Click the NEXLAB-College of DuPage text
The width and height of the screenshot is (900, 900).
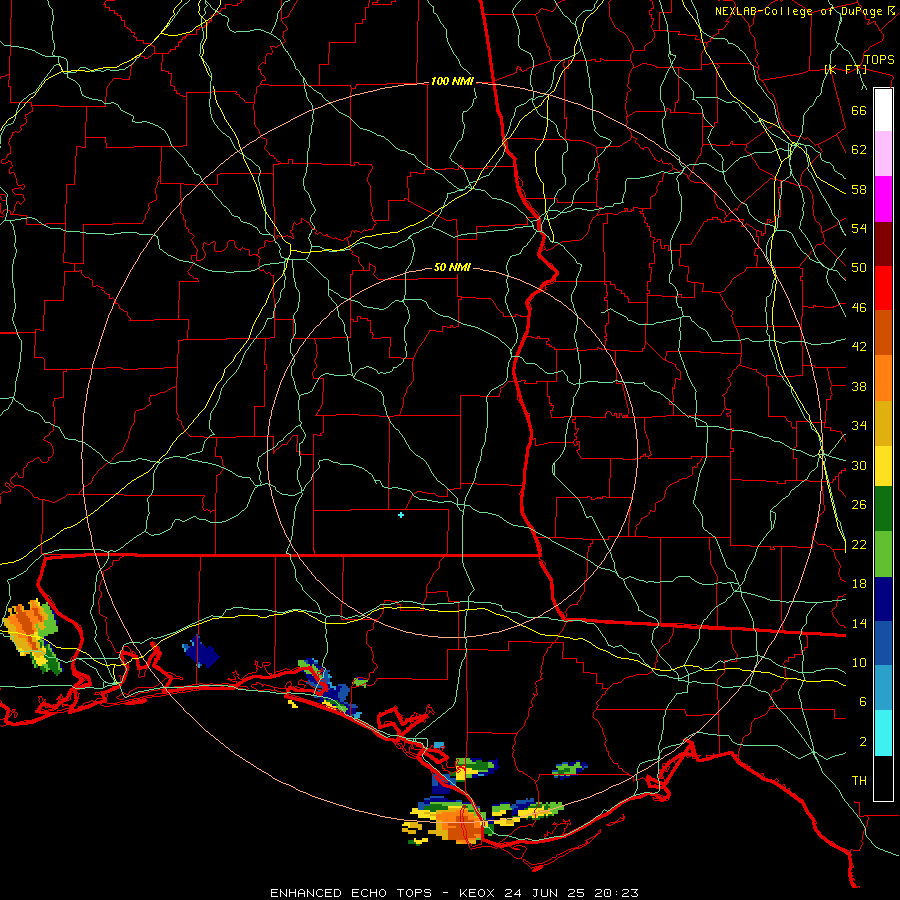click(799, 11)
